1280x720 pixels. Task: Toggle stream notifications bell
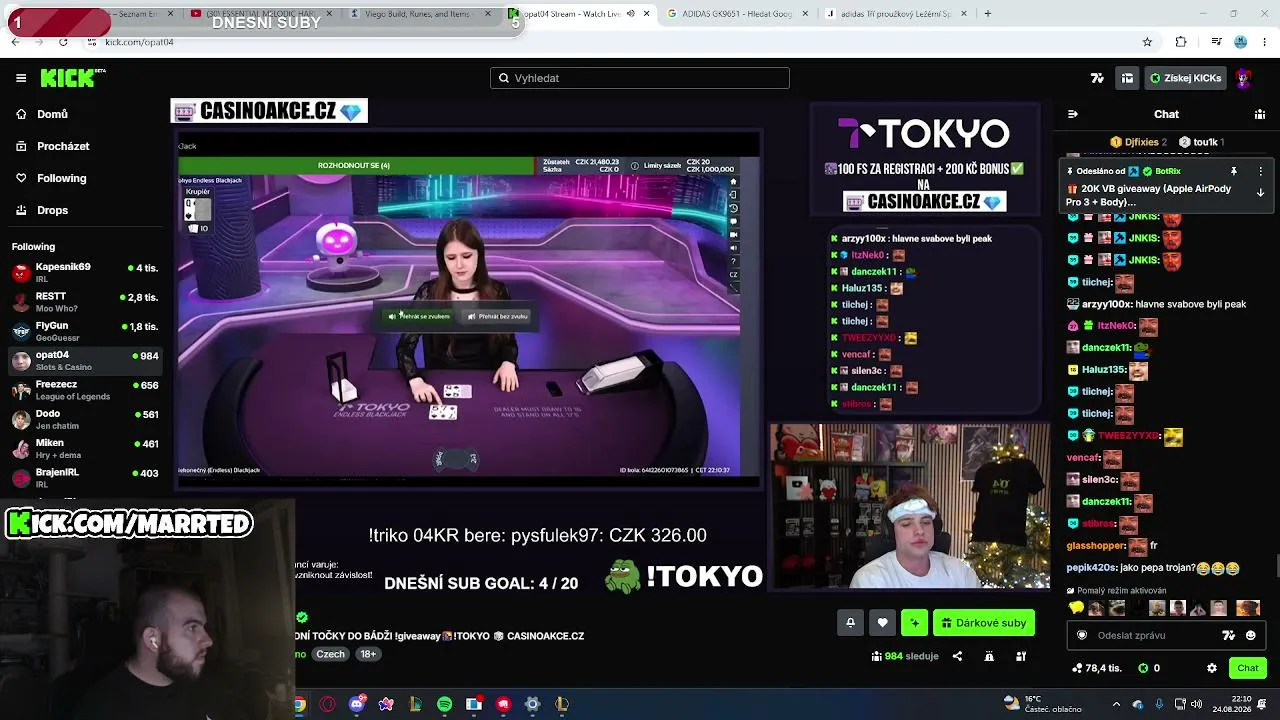tap(850, 623)
